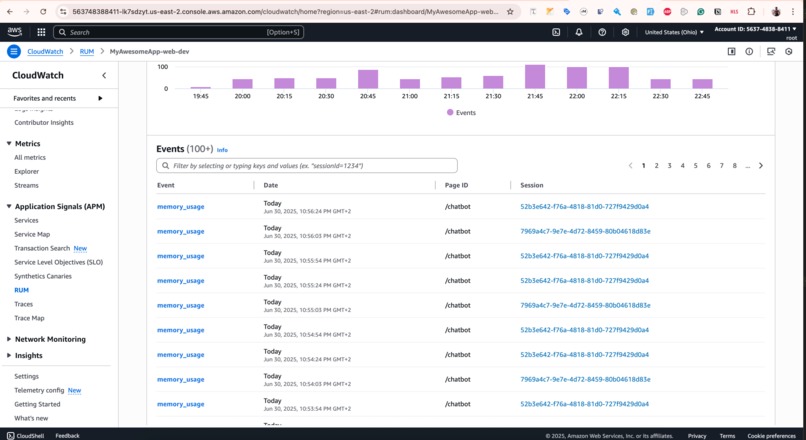Image resolution: width=806 pixels, height=440 pixels.
Task: Open Telemetry config in the sidebar
Action: (39, 390)
